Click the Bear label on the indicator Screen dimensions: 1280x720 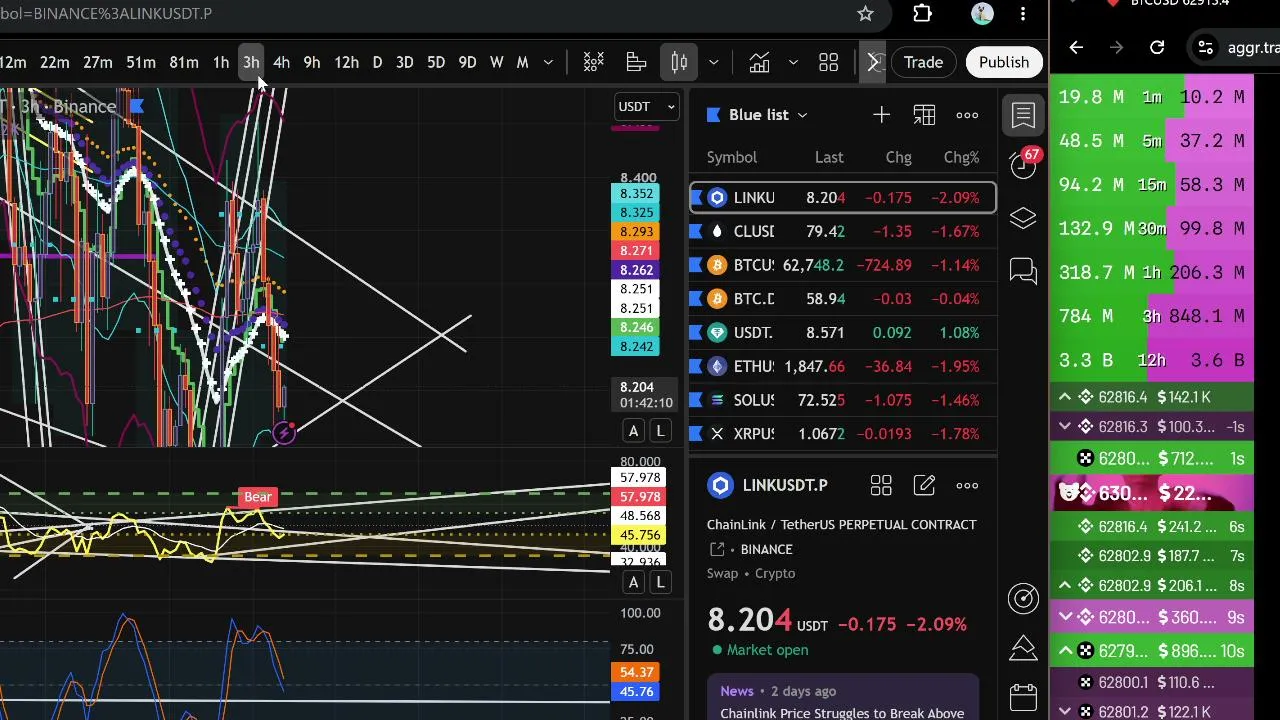point(258,497)
